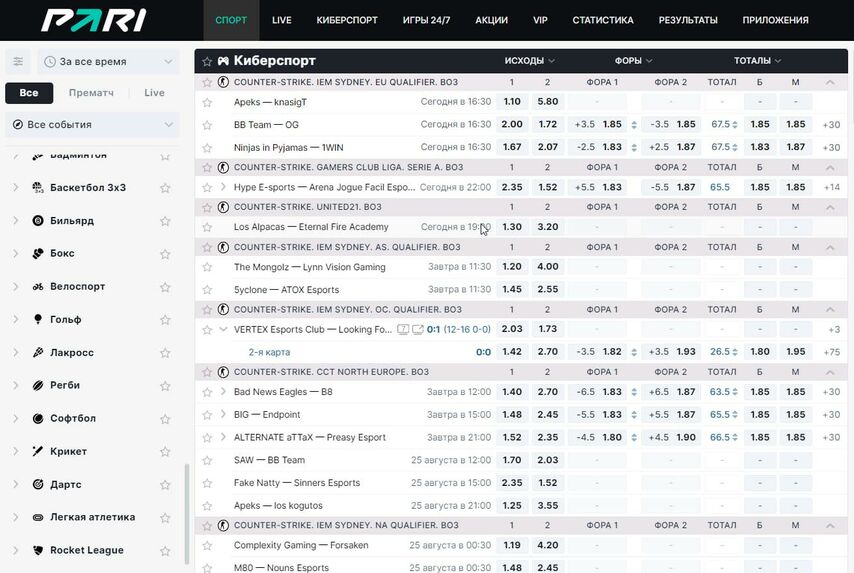Click the dart icon next to Дартс
Image resolution: width=854 pixels, height=573 pixels.
tap(37, 485)
